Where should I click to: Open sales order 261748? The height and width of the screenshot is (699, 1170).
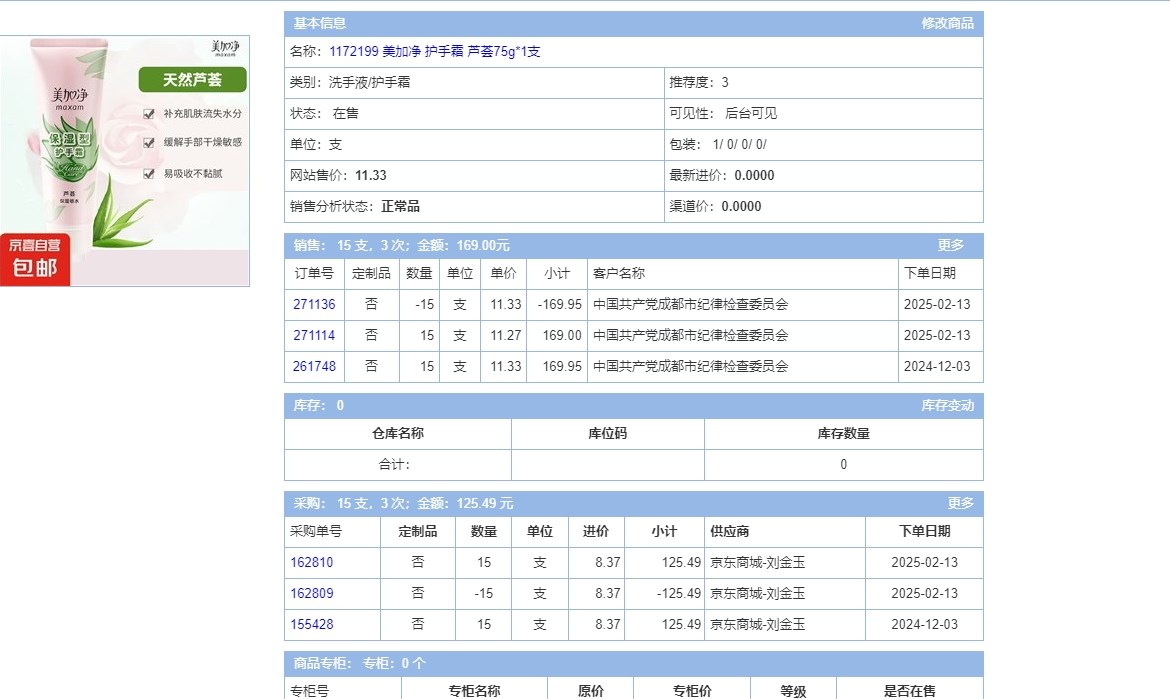click(314, 366)
